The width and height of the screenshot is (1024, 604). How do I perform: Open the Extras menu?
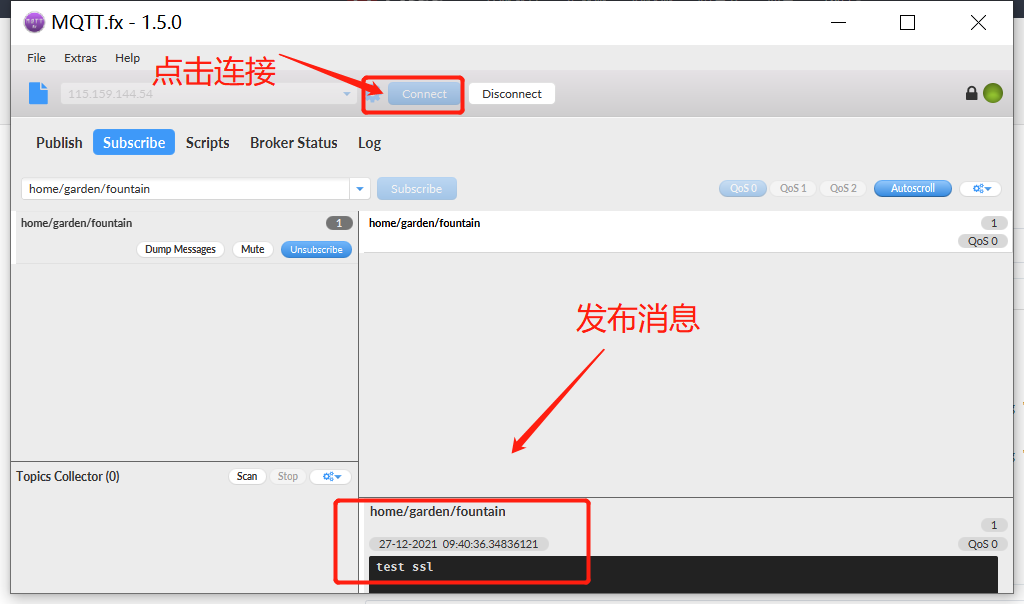point(80,58)
